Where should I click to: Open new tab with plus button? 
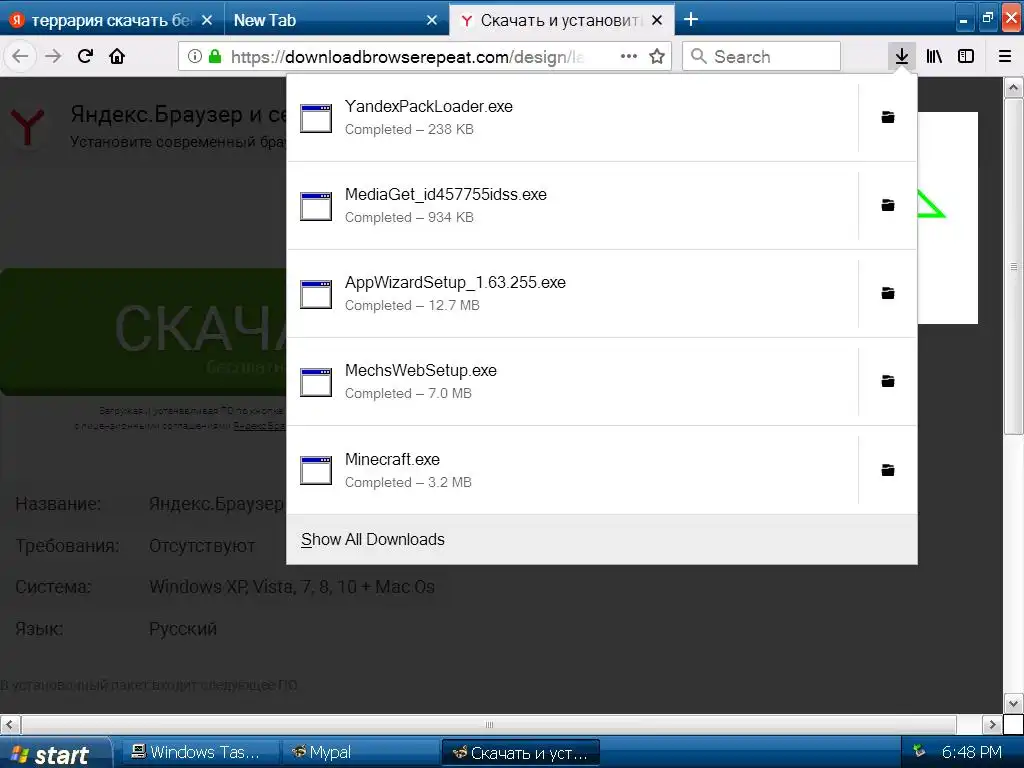(x=690, y=20)
